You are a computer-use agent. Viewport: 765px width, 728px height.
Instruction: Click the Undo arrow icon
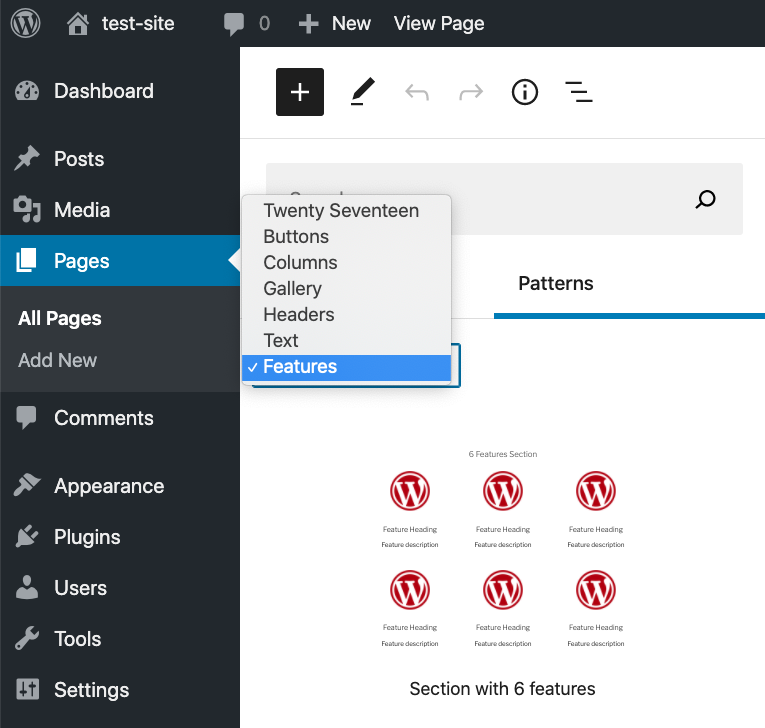tap(417, 92)
